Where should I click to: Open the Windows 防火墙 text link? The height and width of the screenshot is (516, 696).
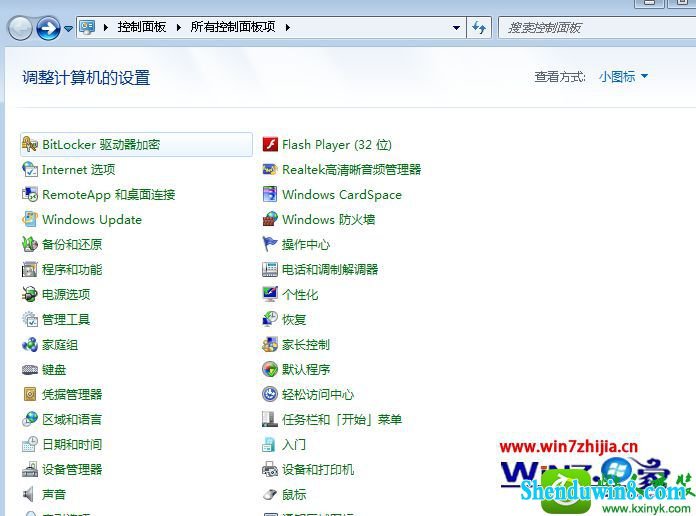(328, 219)
